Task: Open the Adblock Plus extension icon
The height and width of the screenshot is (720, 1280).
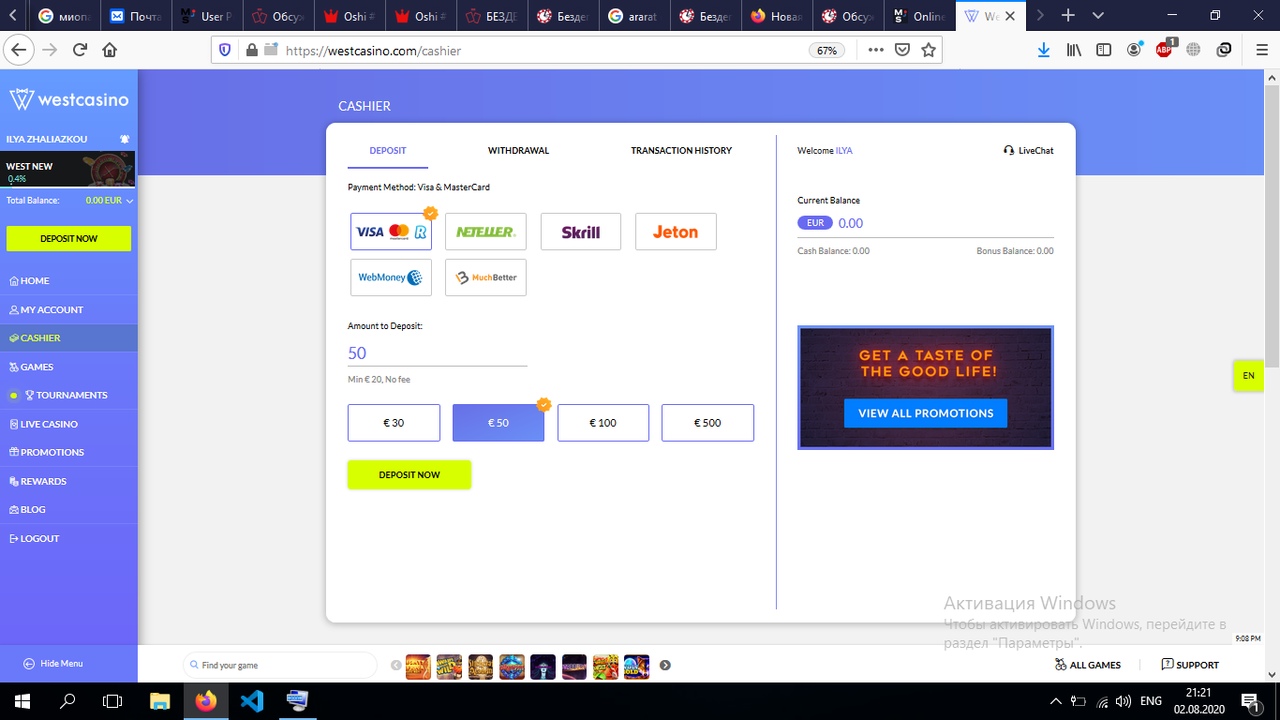Action: pyautogui.click(x=1165, y=49)
